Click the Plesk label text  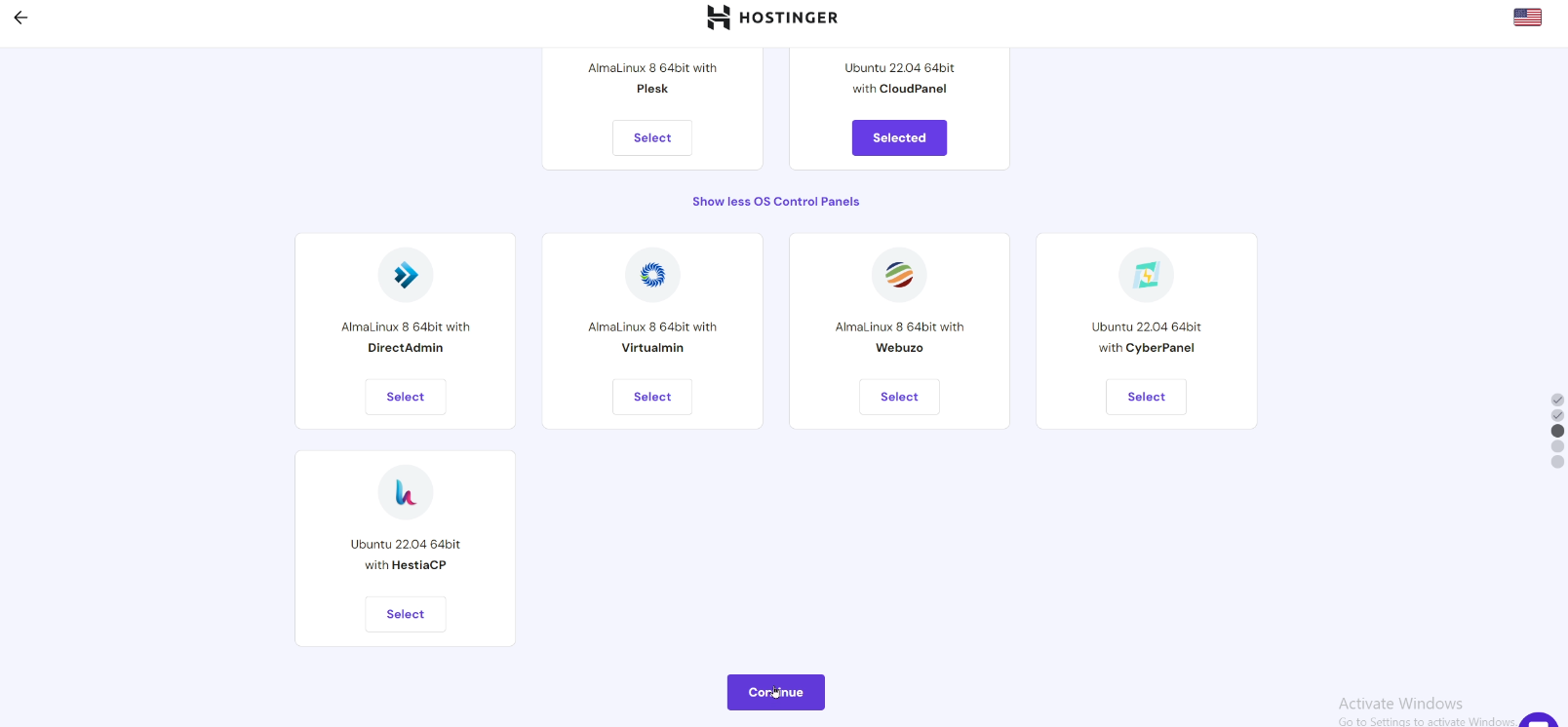click(x=652, y=89)
